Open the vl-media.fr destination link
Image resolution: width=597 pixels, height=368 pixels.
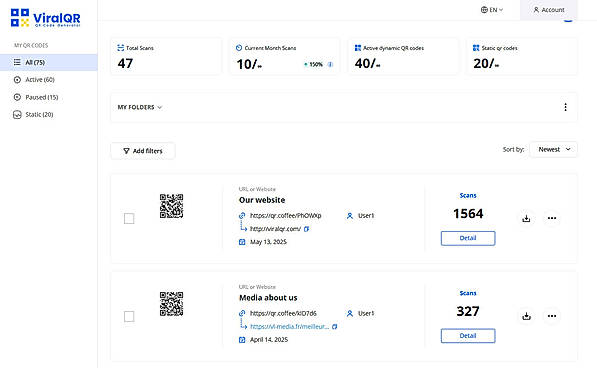(x=289, y=327)
